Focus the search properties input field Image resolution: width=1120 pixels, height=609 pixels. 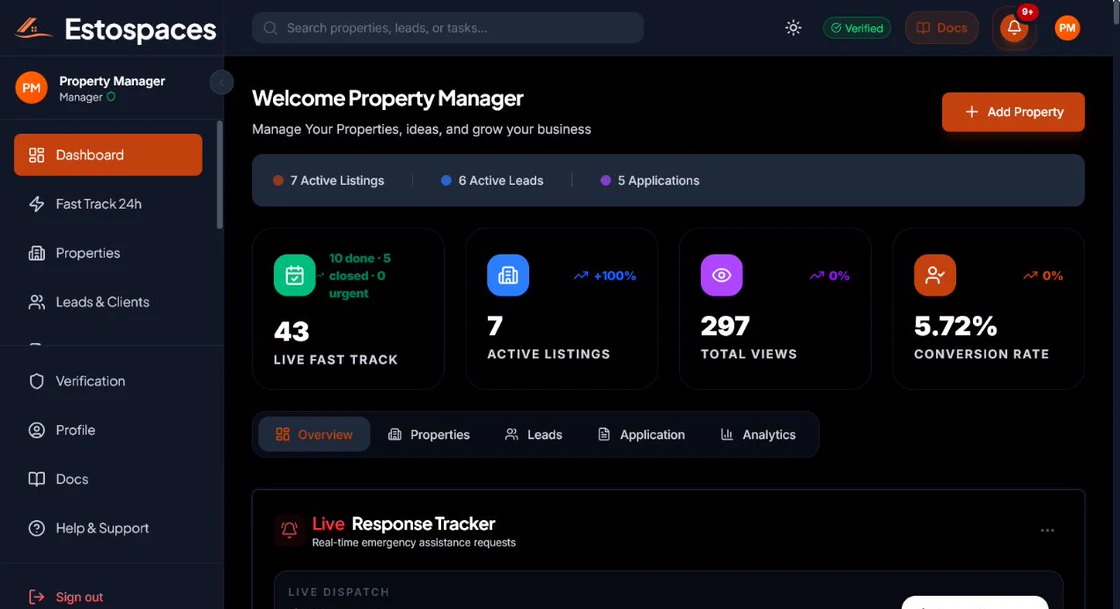[448, 28]
